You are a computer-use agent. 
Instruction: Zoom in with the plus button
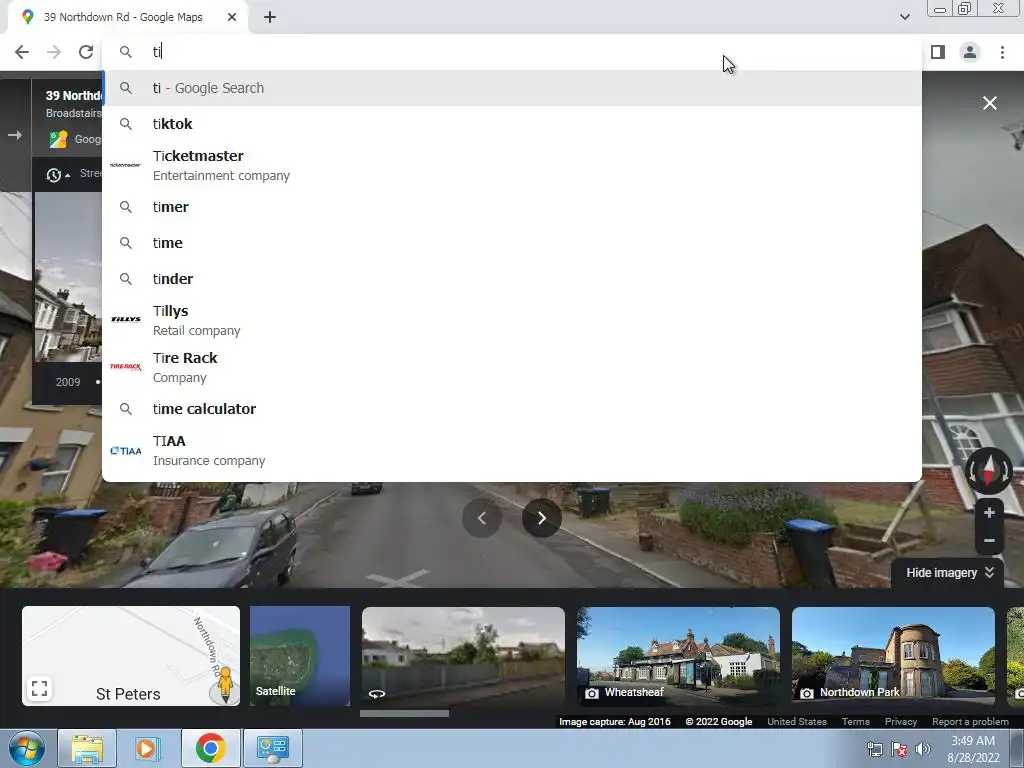(x=989, y=513)
